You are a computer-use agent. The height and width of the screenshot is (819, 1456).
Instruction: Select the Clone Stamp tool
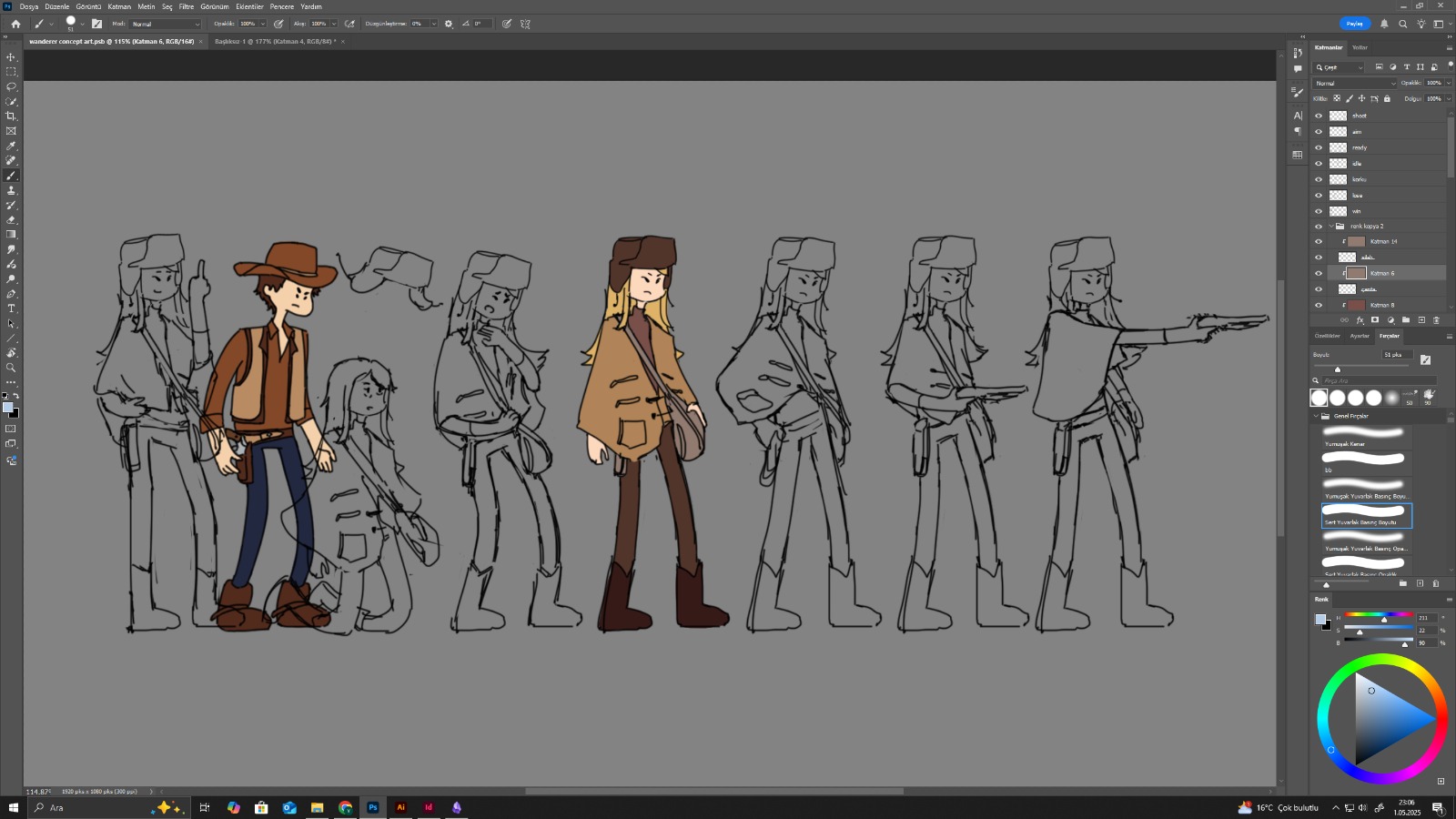tap(11, 190)
